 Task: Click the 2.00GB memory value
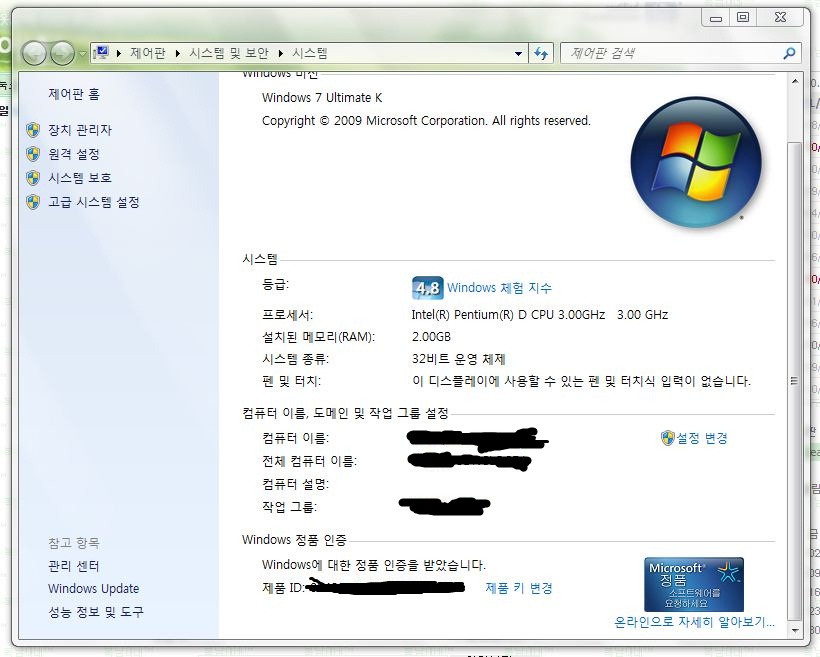click(431, 337)
